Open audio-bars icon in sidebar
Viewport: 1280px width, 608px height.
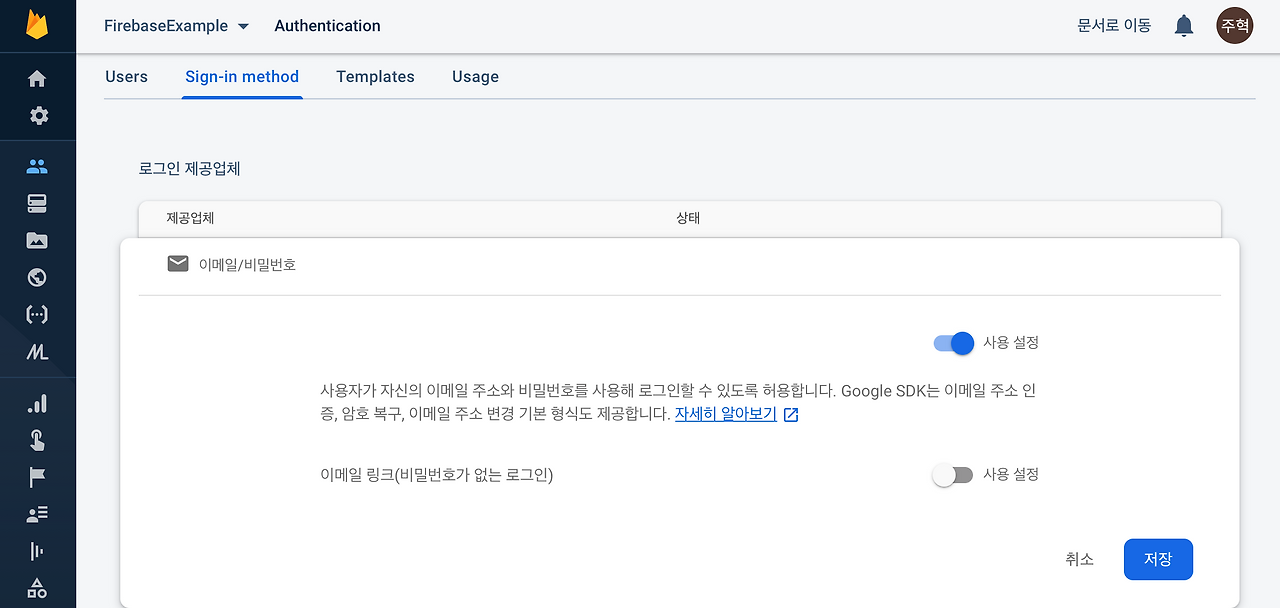[37, 551]
